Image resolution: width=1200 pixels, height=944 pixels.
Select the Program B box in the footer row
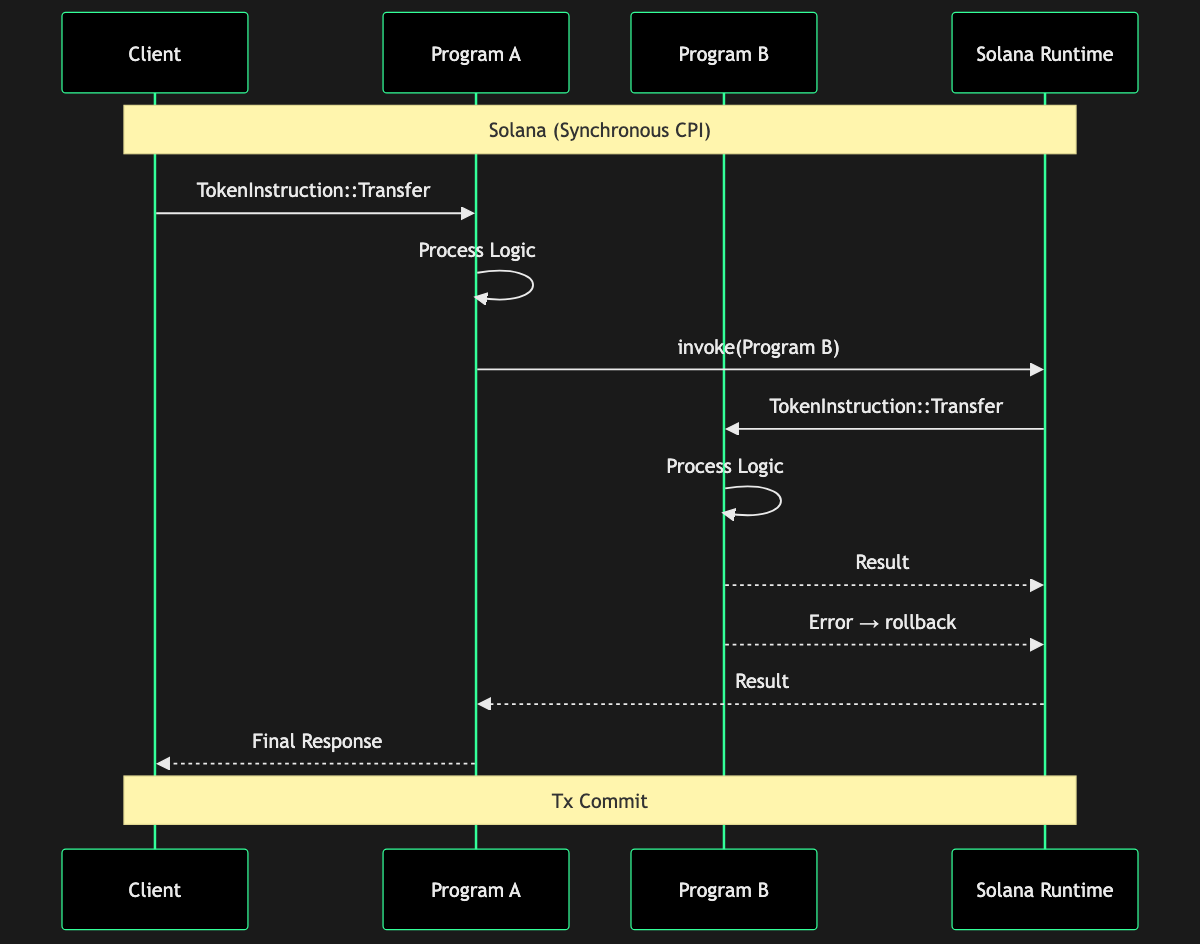tap(724, 890)
